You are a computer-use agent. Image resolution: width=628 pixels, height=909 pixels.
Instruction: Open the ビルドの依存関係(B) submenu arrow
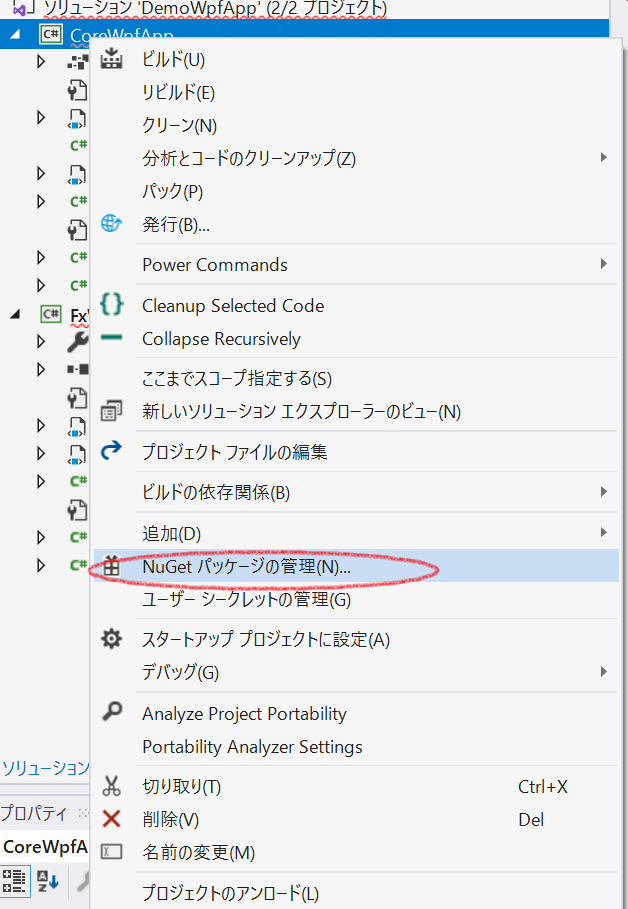pos(604,492)
